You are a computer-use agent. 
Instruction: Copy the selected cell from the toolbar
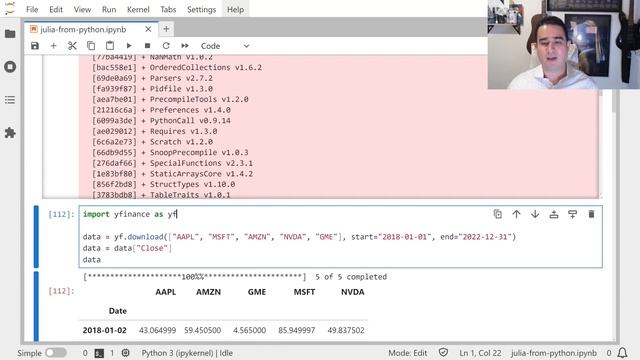pos(91,46)
